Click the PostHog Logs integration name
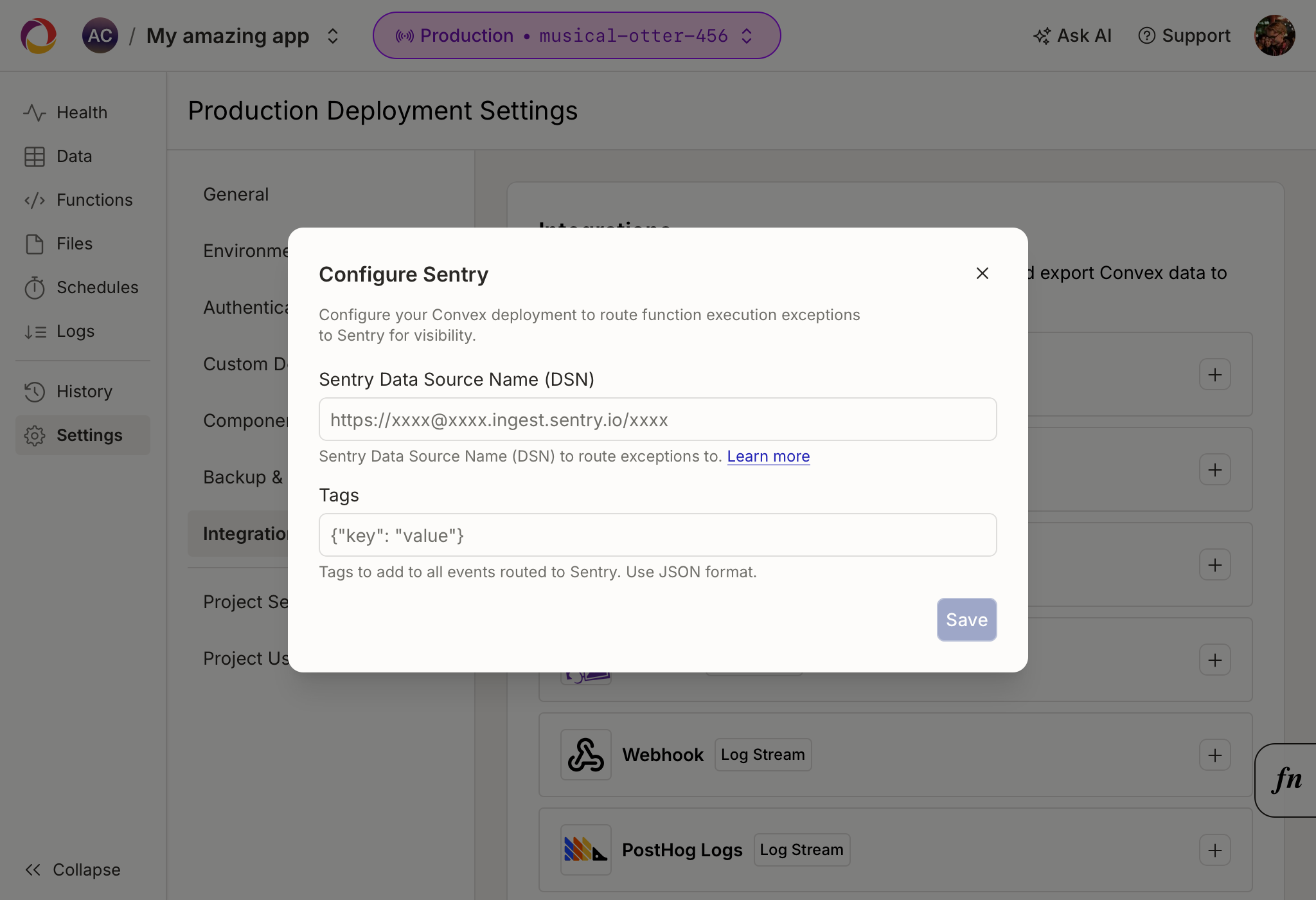Screen dimensions: 1316x900 (682, 850)
